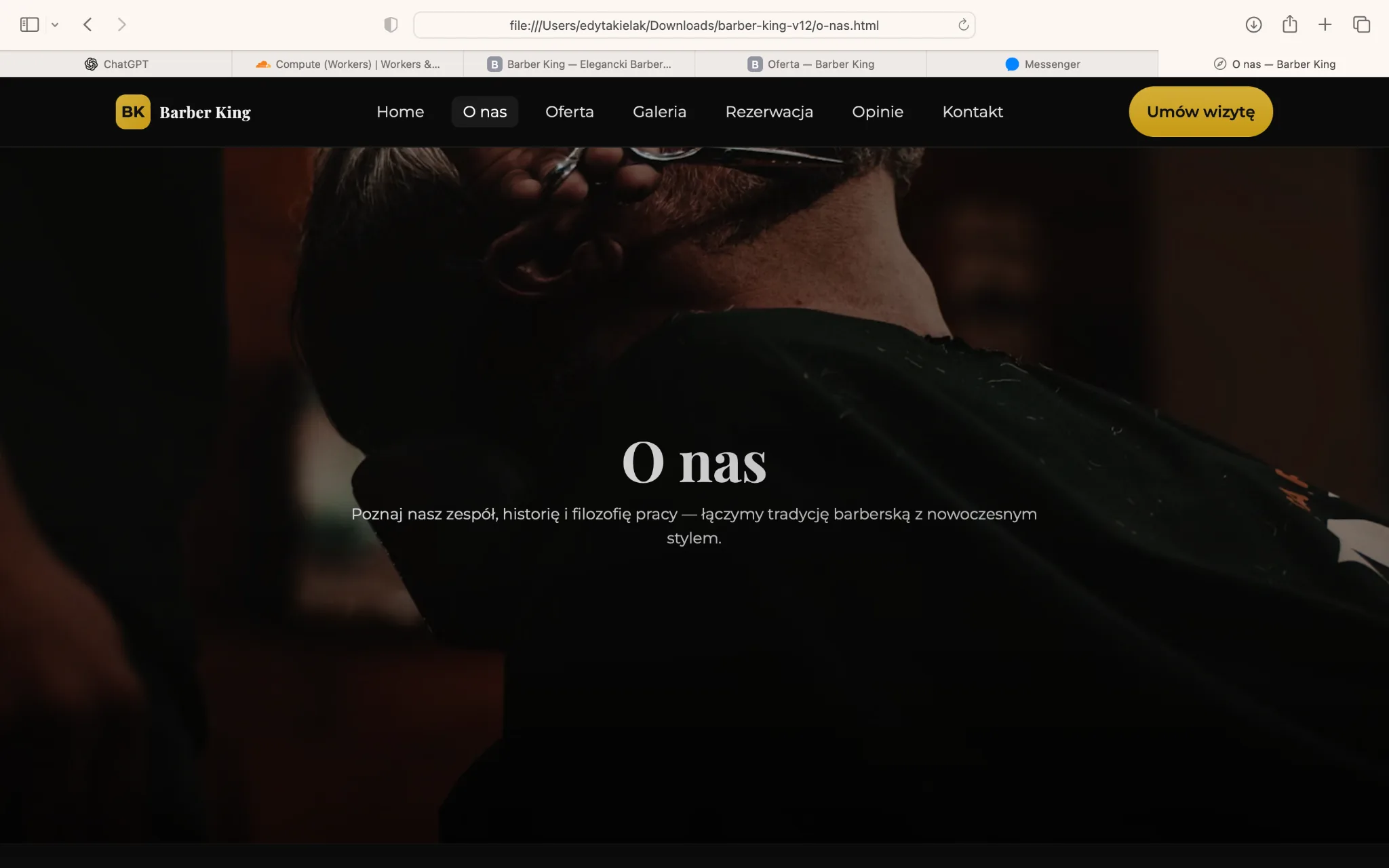The height and width of the screenshot is (868, 1389).
Task: Open the Share icon in the toolbar
Action: tap(1289, 25)
